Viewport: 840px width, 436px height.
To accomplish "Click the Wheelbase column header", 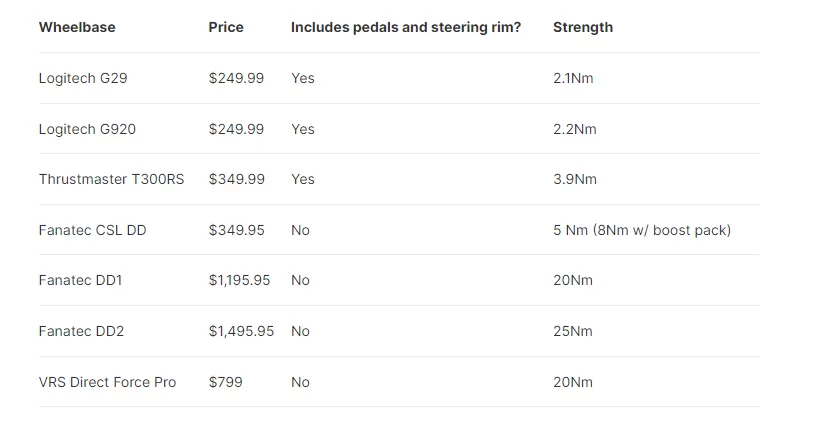I will coord(77,27).
